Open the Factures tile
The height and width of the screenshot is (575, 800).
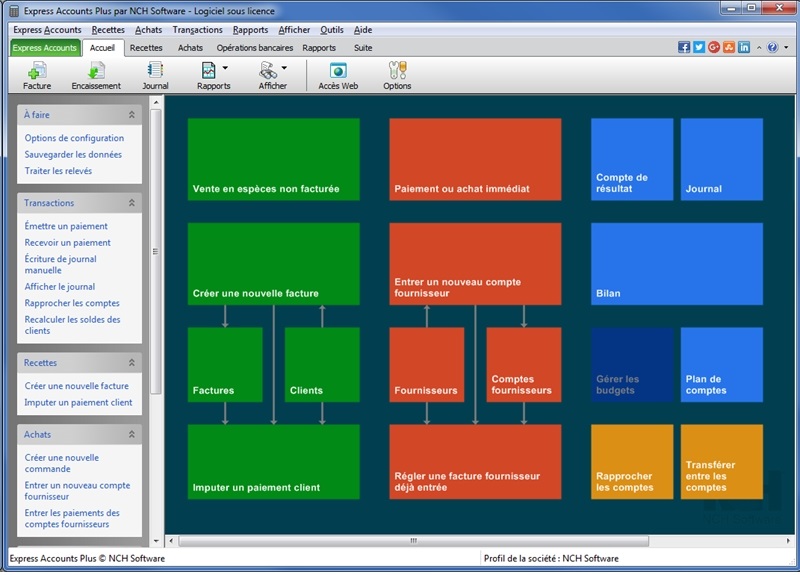225,365
